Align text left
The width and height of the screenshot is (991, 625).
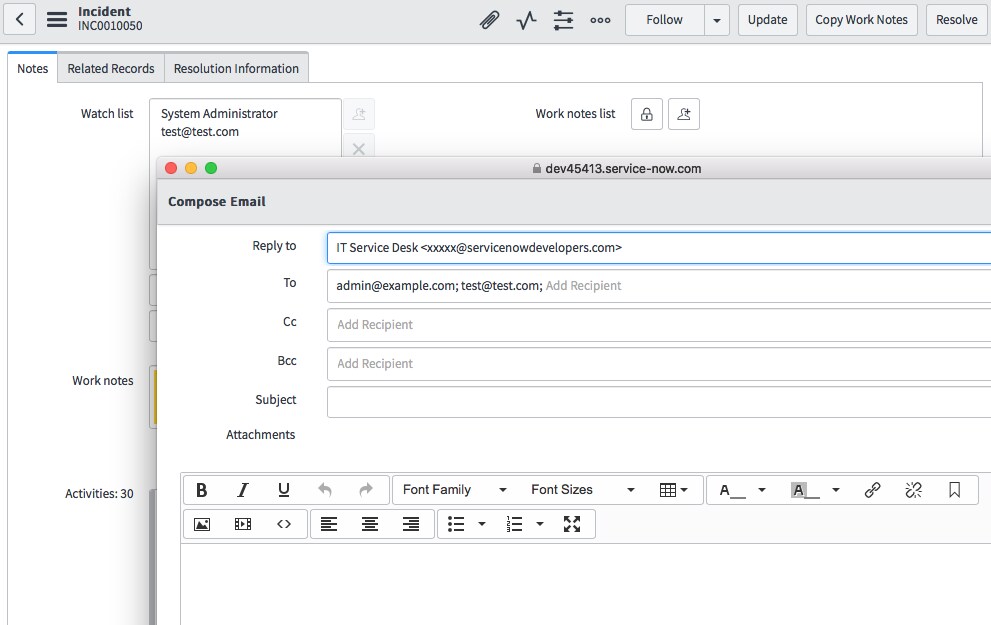[329, 524]
